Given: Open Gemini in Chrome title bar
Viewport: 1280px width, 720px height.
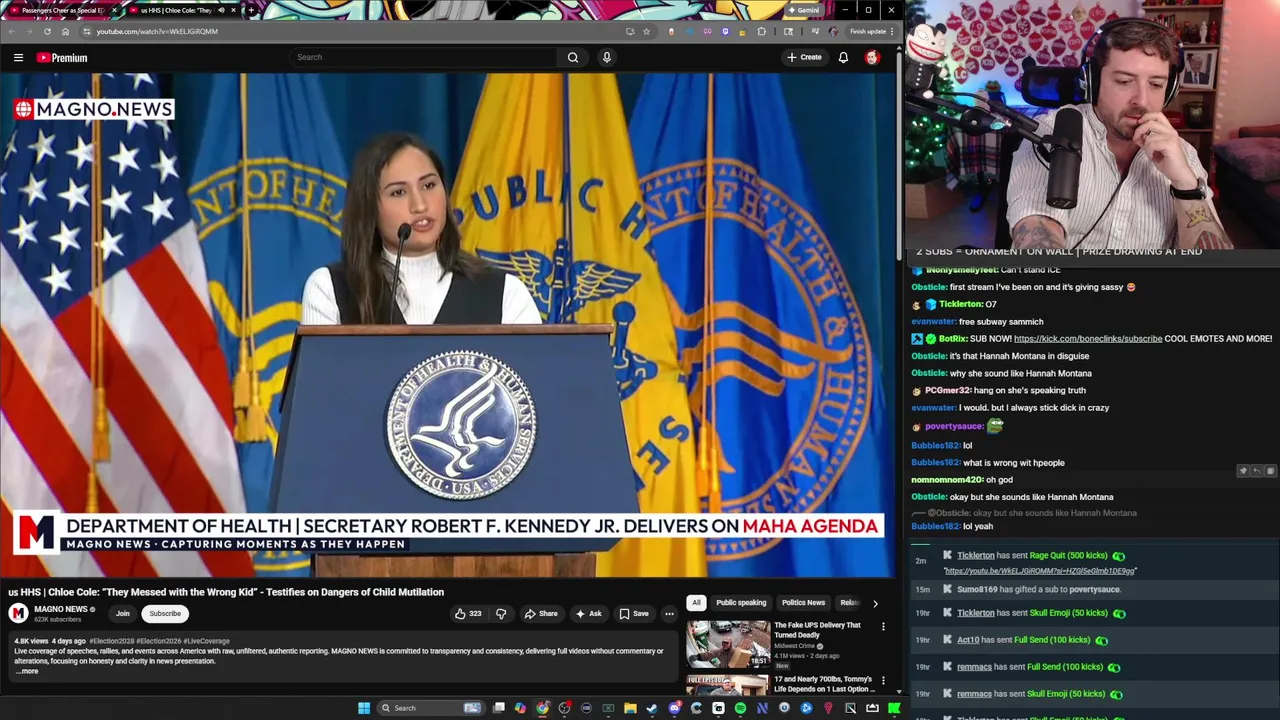Looking at the screenshot, I should (x=803, y=10).
